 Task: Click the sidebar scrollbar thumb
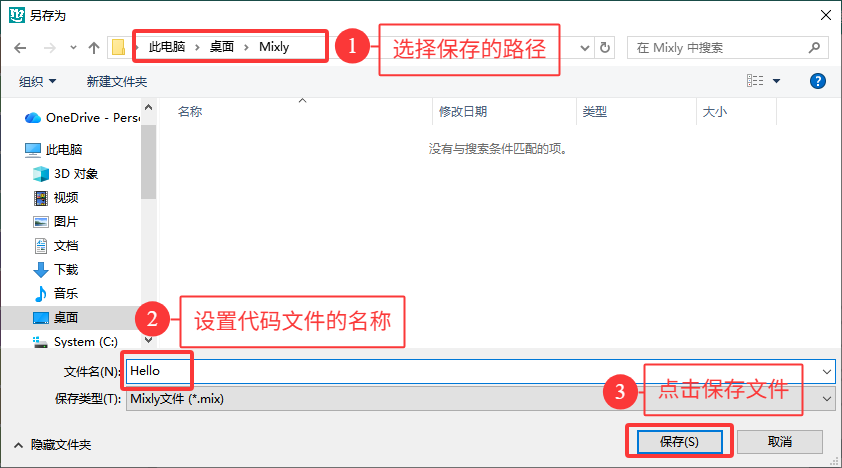(x=149, y=162)
